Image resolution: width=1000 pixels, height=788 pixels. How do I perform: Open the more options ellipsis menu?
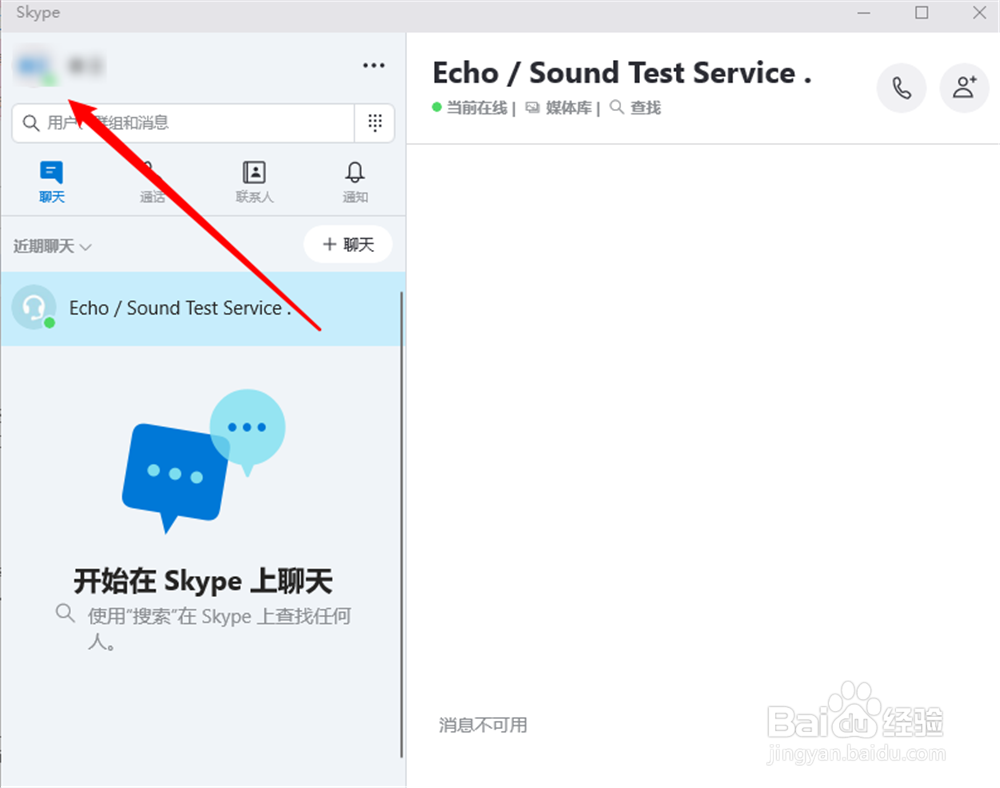(x=374, y=65)
